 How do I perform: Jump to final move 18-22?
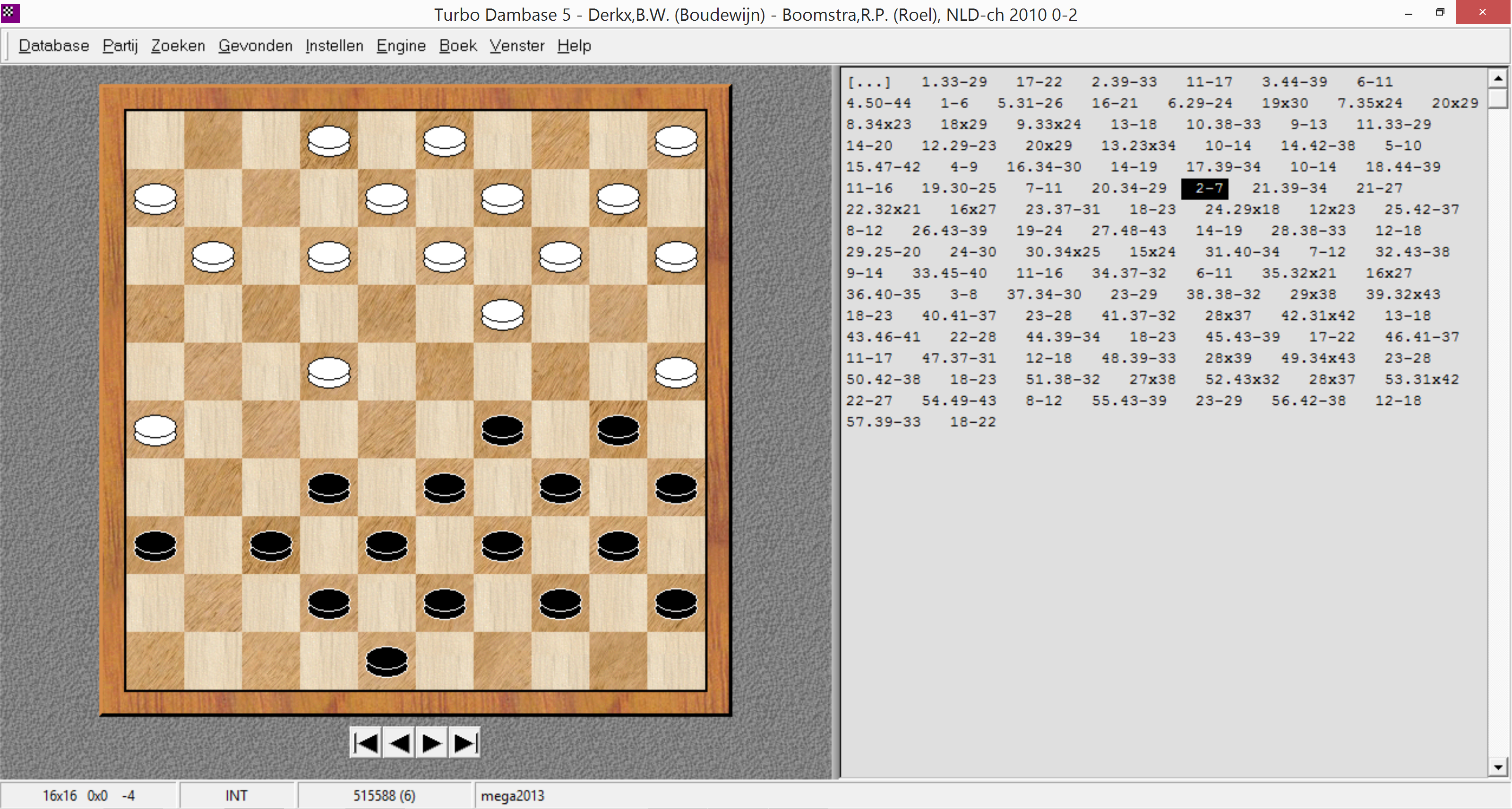click(x=972, y=422)
